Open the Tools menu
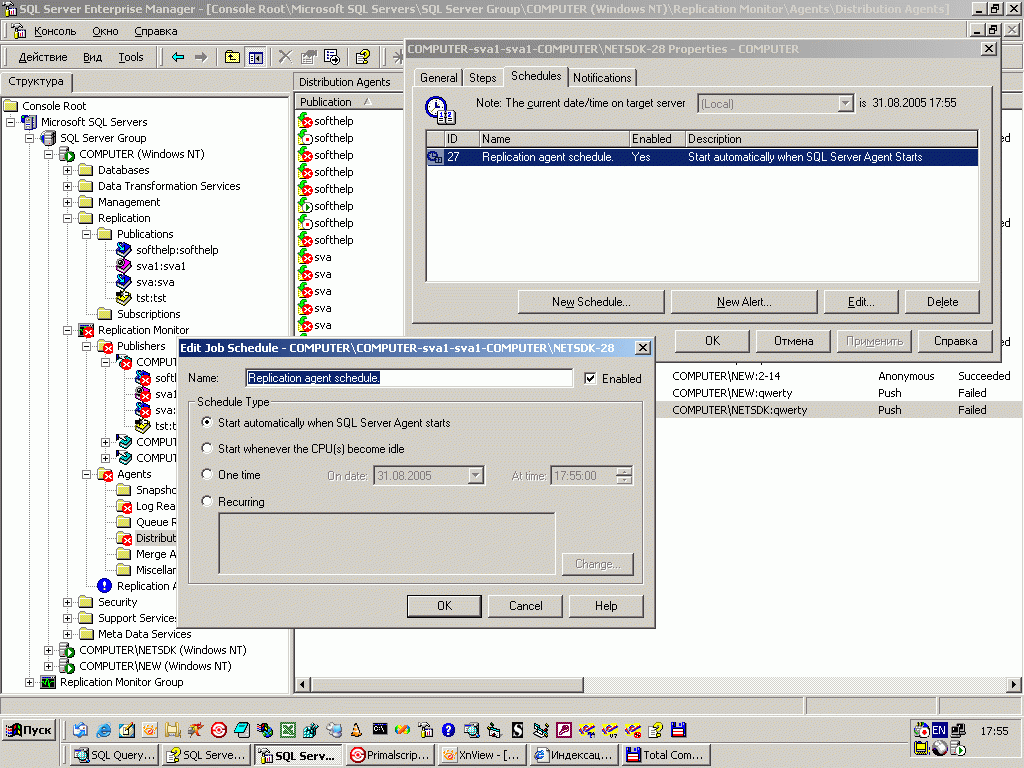The width and height of the screenshot is (1024, 768). point(131,57)
